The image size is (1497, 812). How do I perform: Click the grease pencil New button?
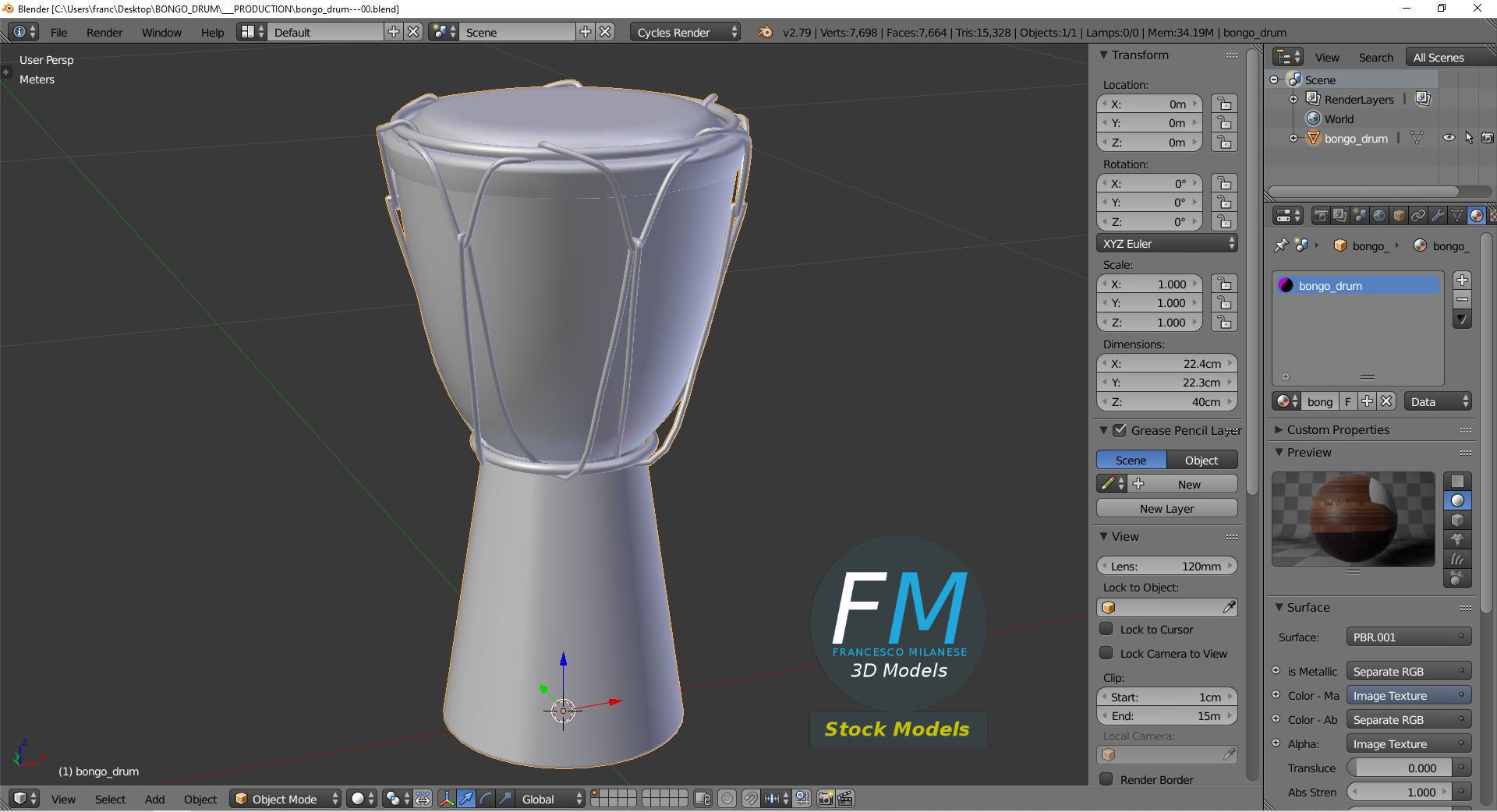[x=1184, y=484]
